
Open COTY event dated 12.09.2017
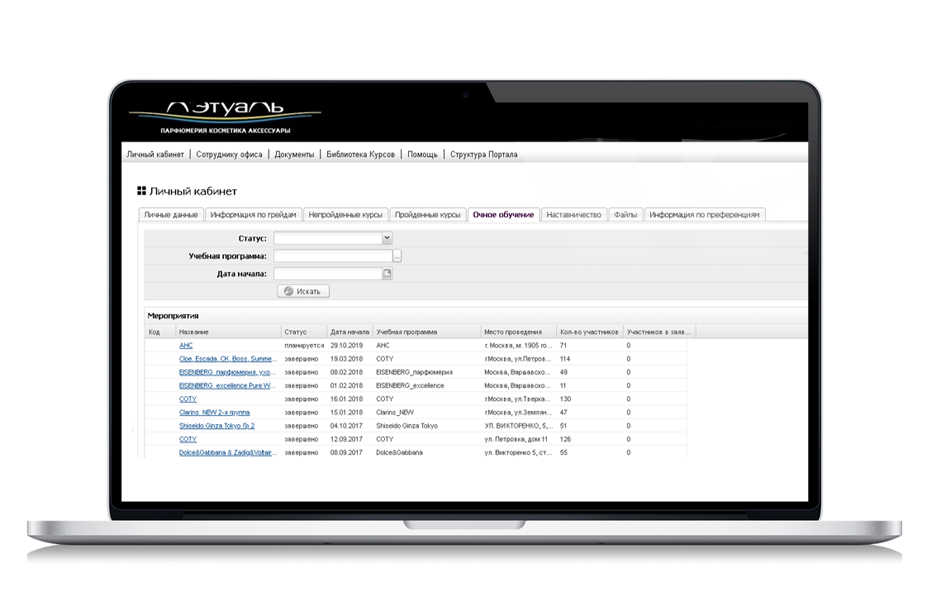coord(188,439)
